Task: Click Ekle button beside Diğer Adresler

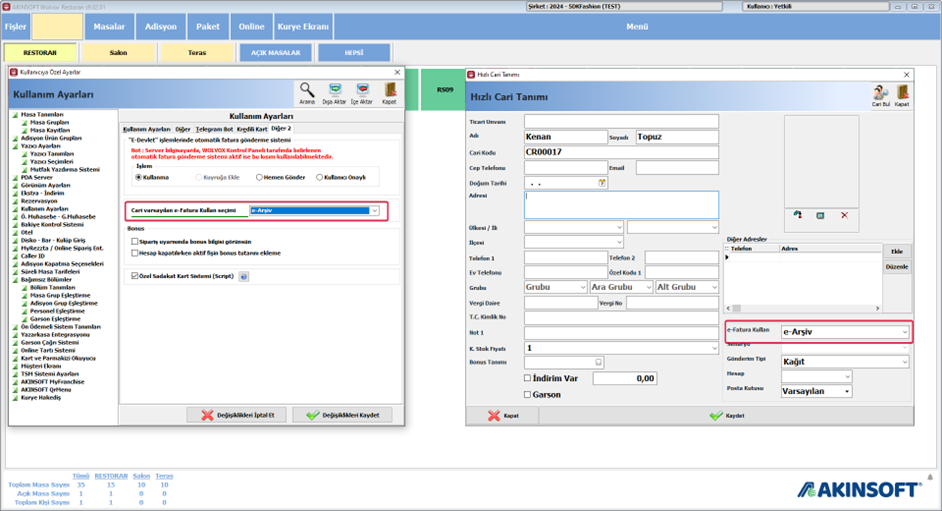Action: point(896,252)
